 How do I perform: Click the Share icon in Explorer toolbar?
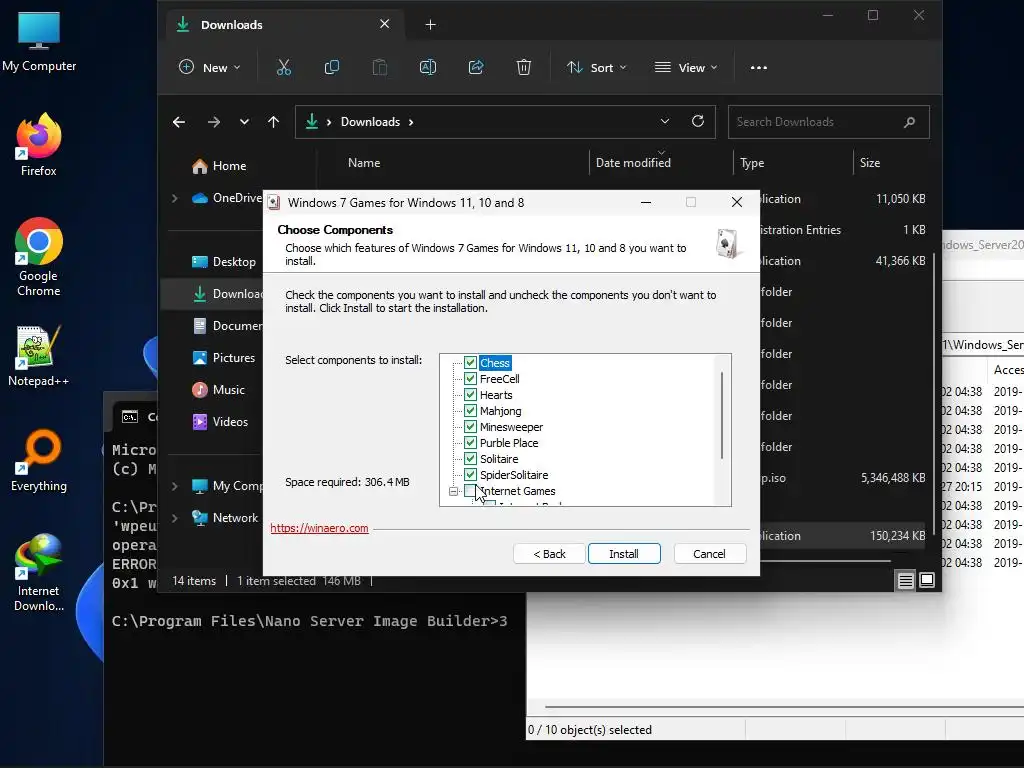476,67
